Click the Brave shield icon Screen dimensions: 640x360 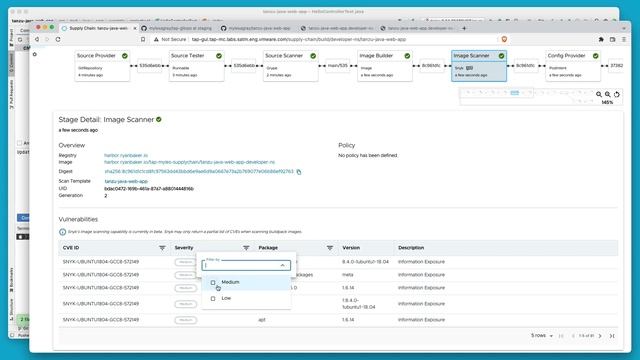tap(504, 39)
